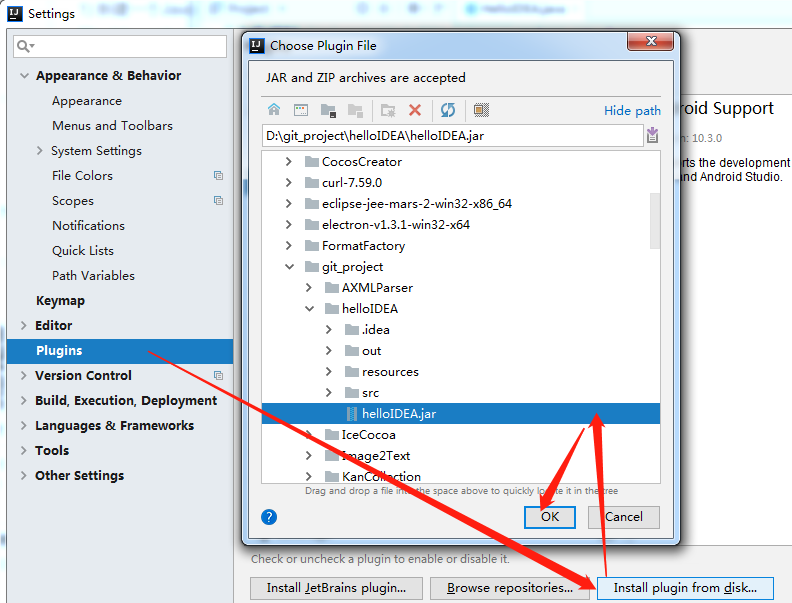Select eclipse-jee-mars-2-win32-x86_64 folder
The width and height of the screenshot is (792, 603).
tap(416, 204)
